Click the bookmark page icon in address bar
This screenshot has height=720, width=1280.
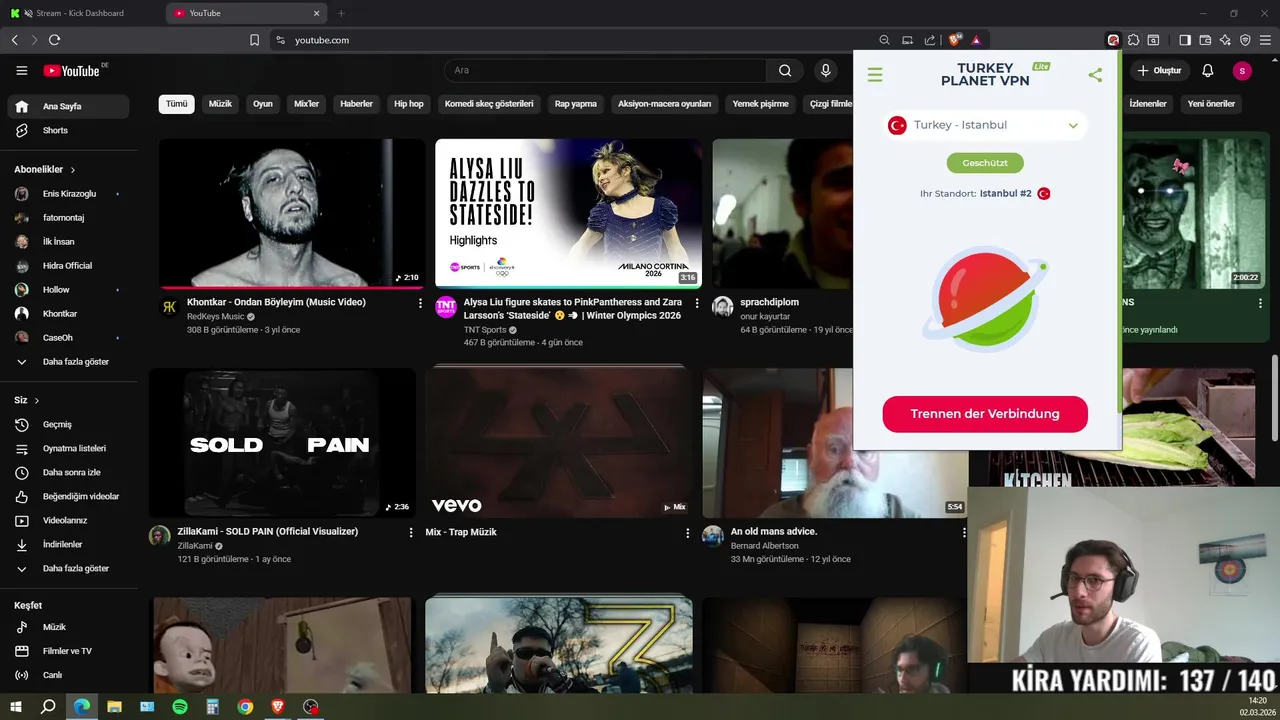(x=254, y=40)
